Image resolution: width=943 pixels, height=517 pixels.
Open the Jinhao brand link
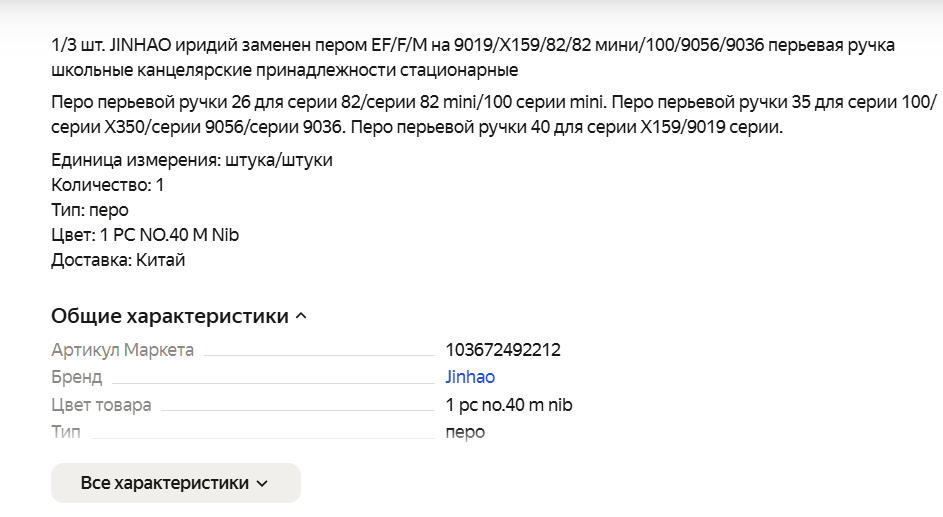coord(470,377)
